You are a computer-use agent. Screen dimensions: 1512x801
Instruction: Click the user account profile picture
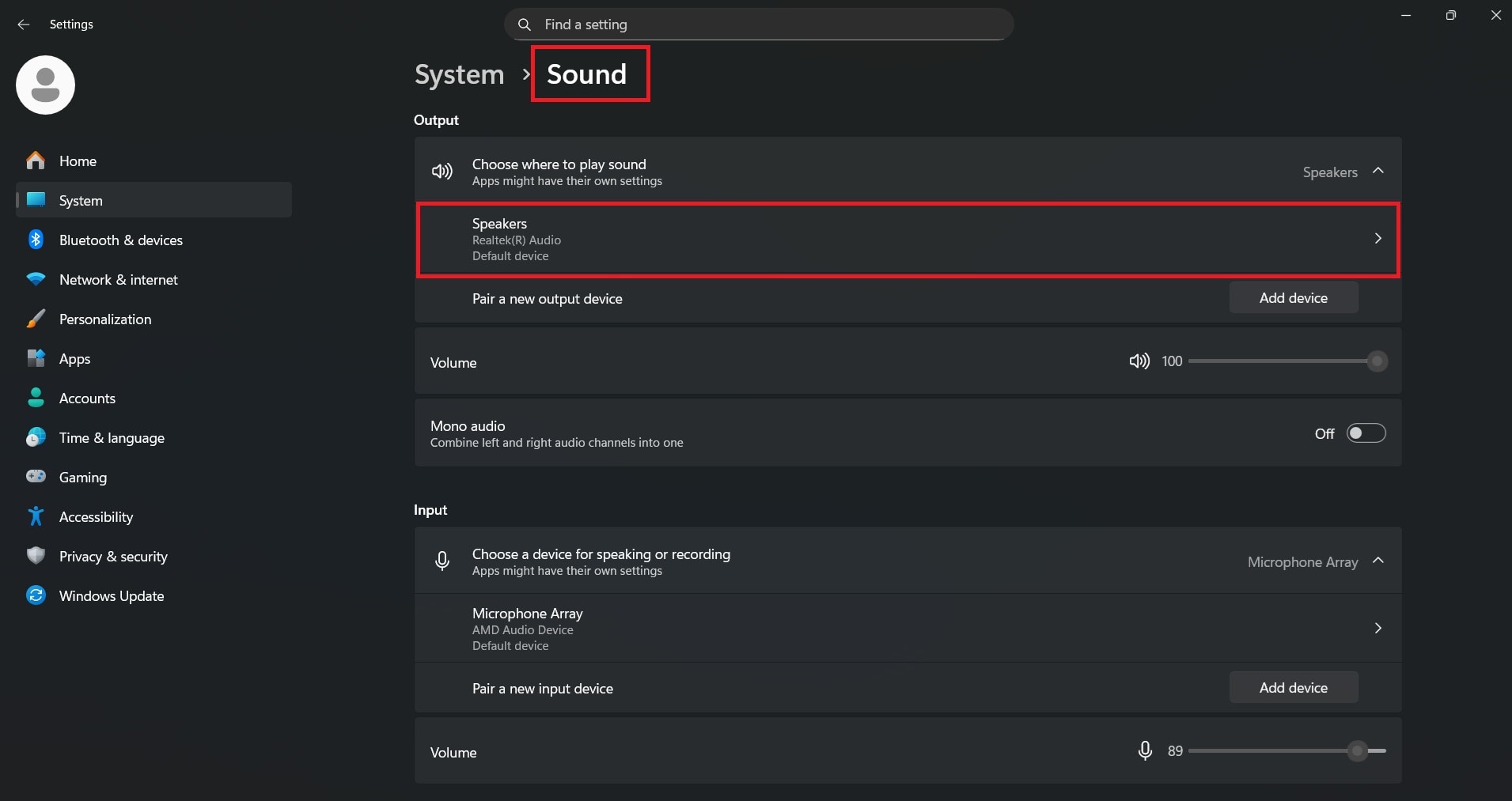click(44, 84)
